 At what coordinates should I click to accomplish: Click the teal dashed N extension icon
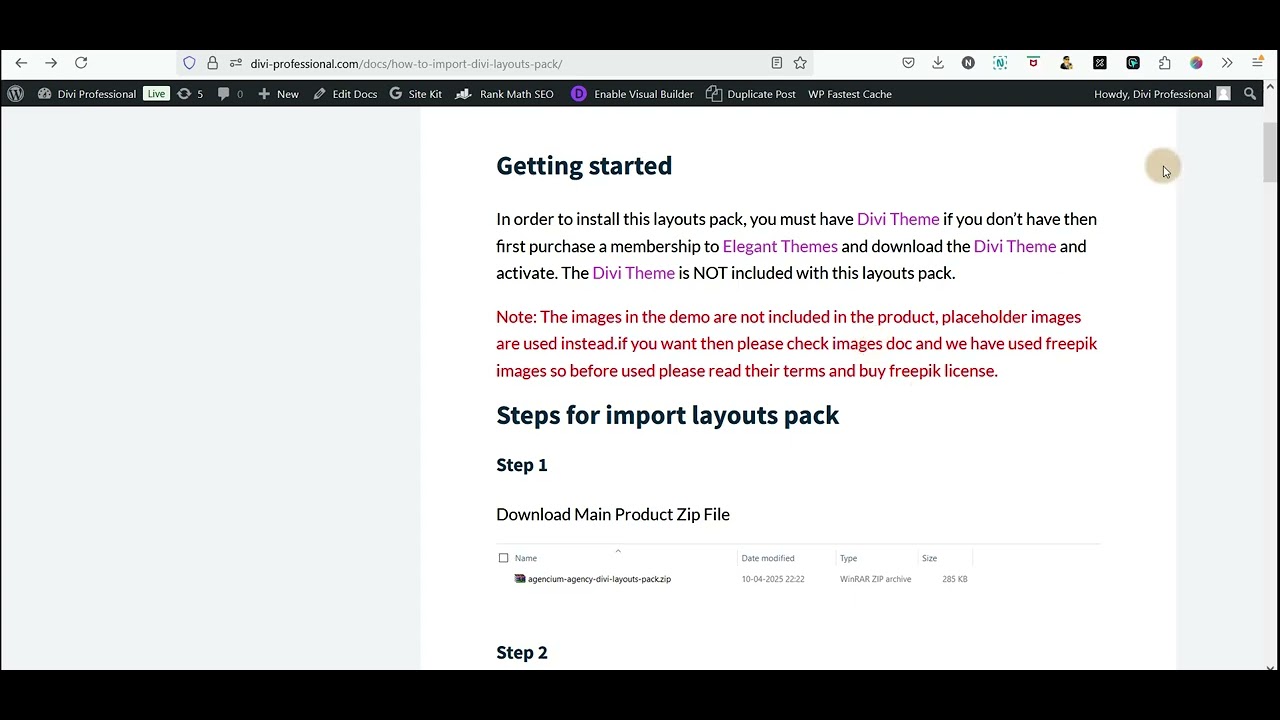point(1000,63)
